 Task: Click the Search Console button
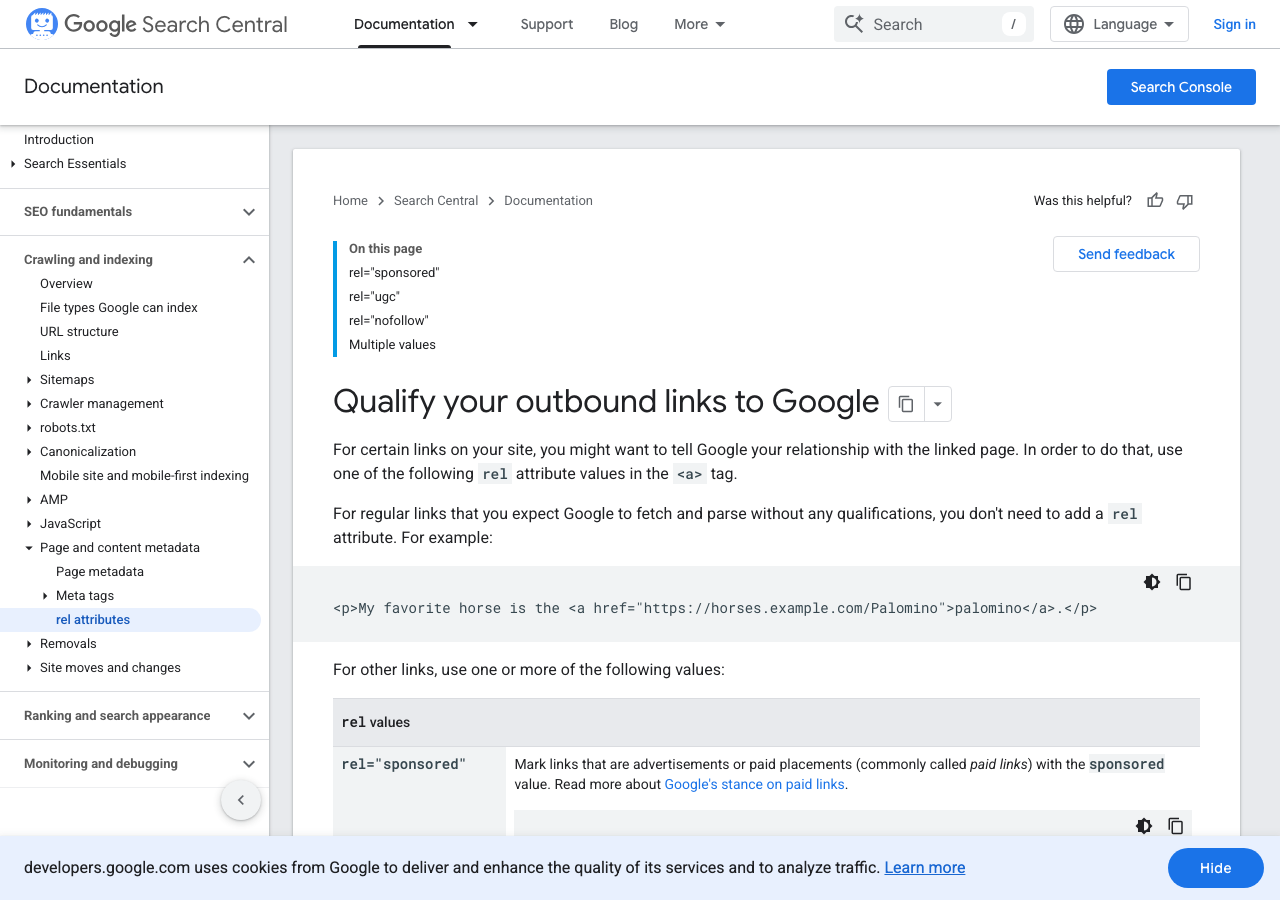(x=1181, y=87)
